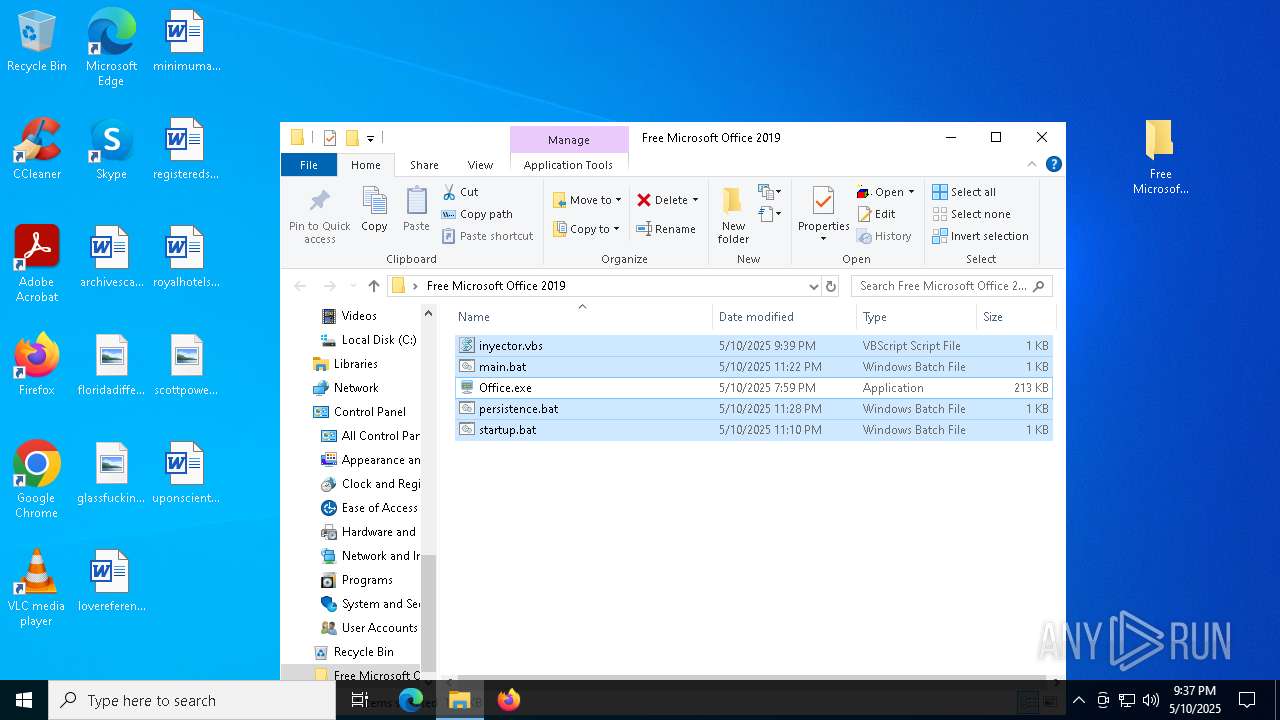
Task: Open Adobe Acrobat desktop shortcut
Action: 37,264
